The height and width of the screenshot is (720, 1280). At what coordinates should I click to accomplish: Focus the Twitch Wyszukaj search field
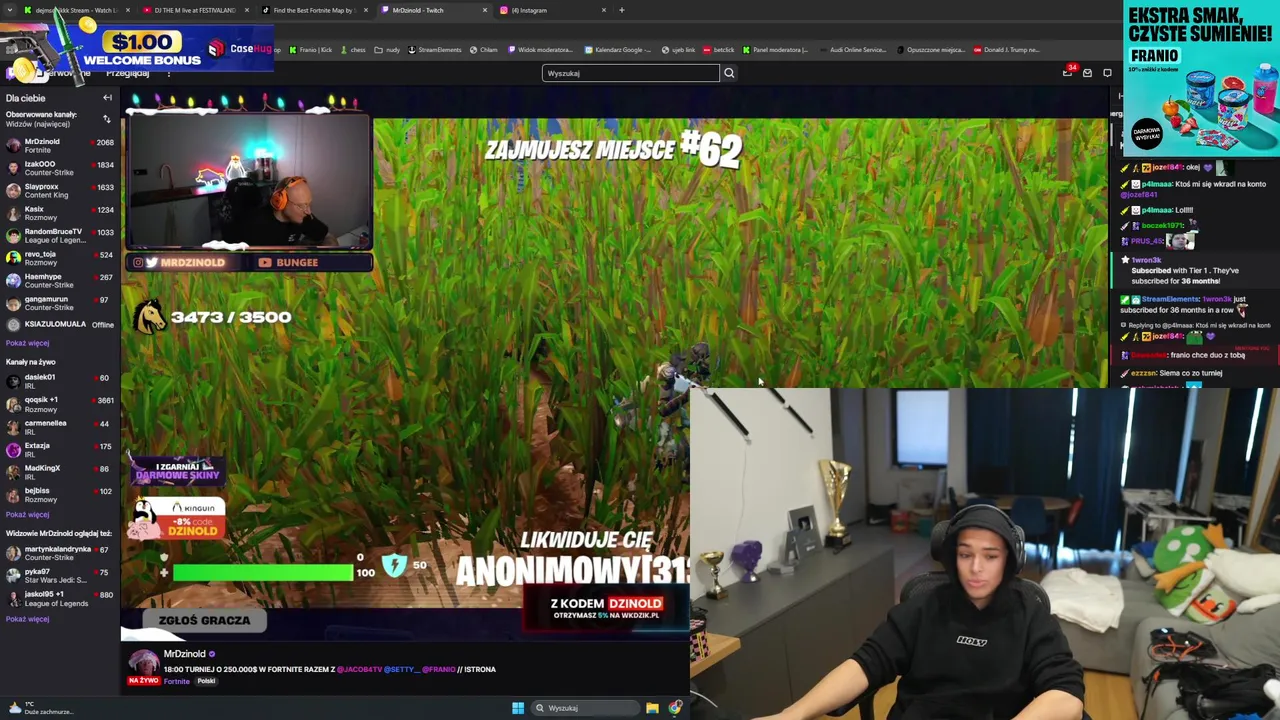click(x=631, y=73)
